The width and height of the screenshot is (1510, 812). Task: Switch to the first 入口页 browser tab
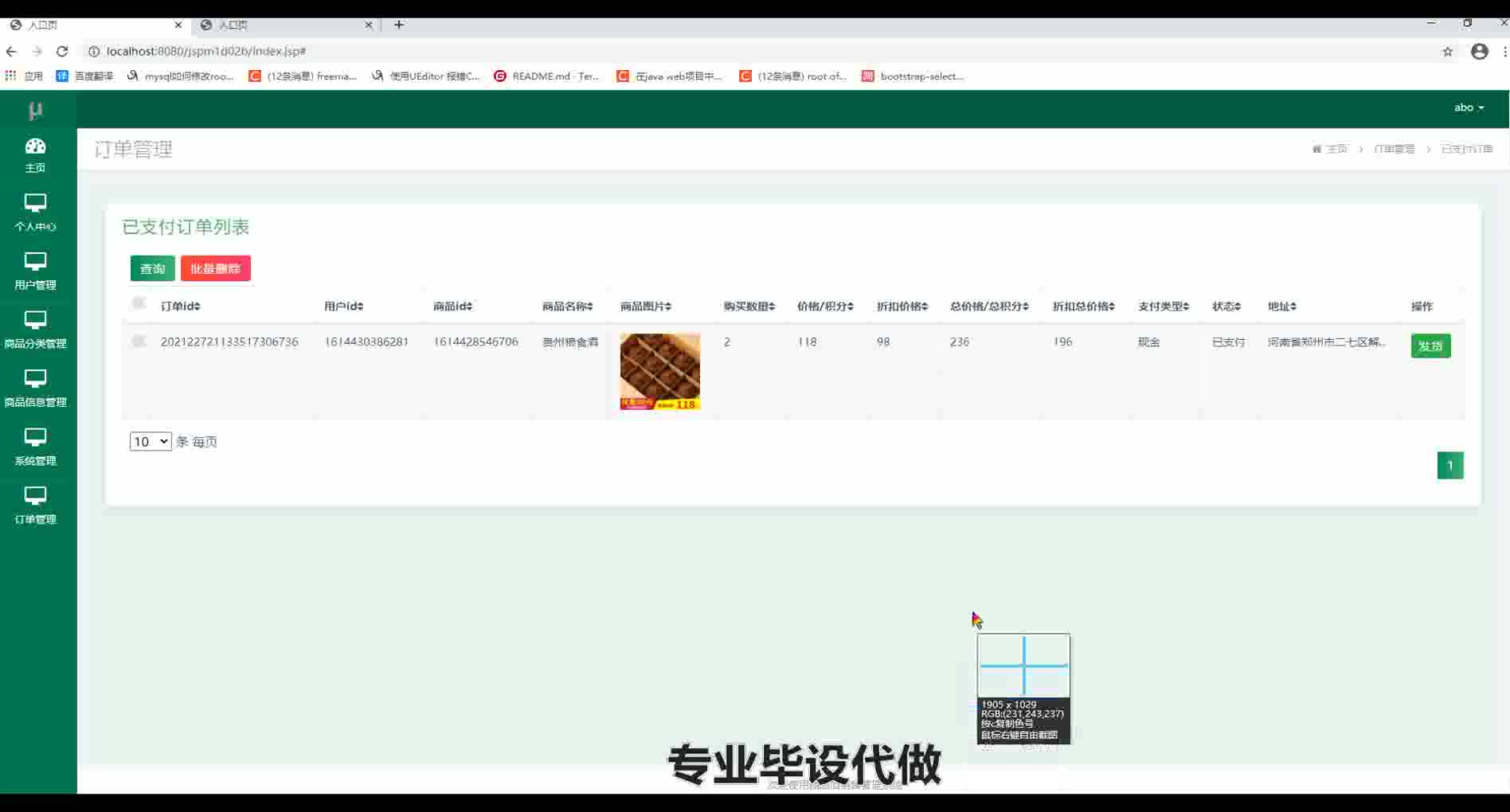click(x=96, y=25)
